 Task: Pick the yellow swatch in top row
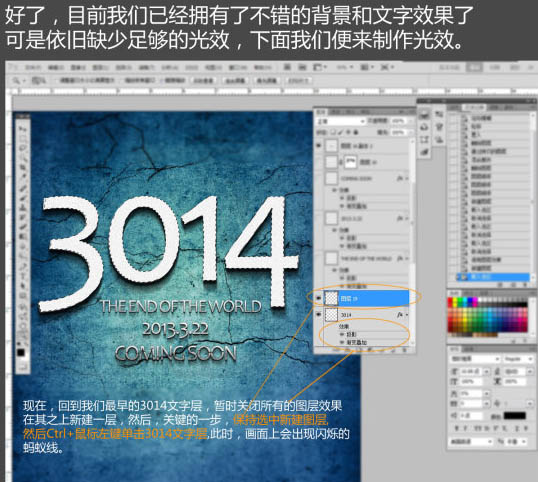tap(456, 301)
